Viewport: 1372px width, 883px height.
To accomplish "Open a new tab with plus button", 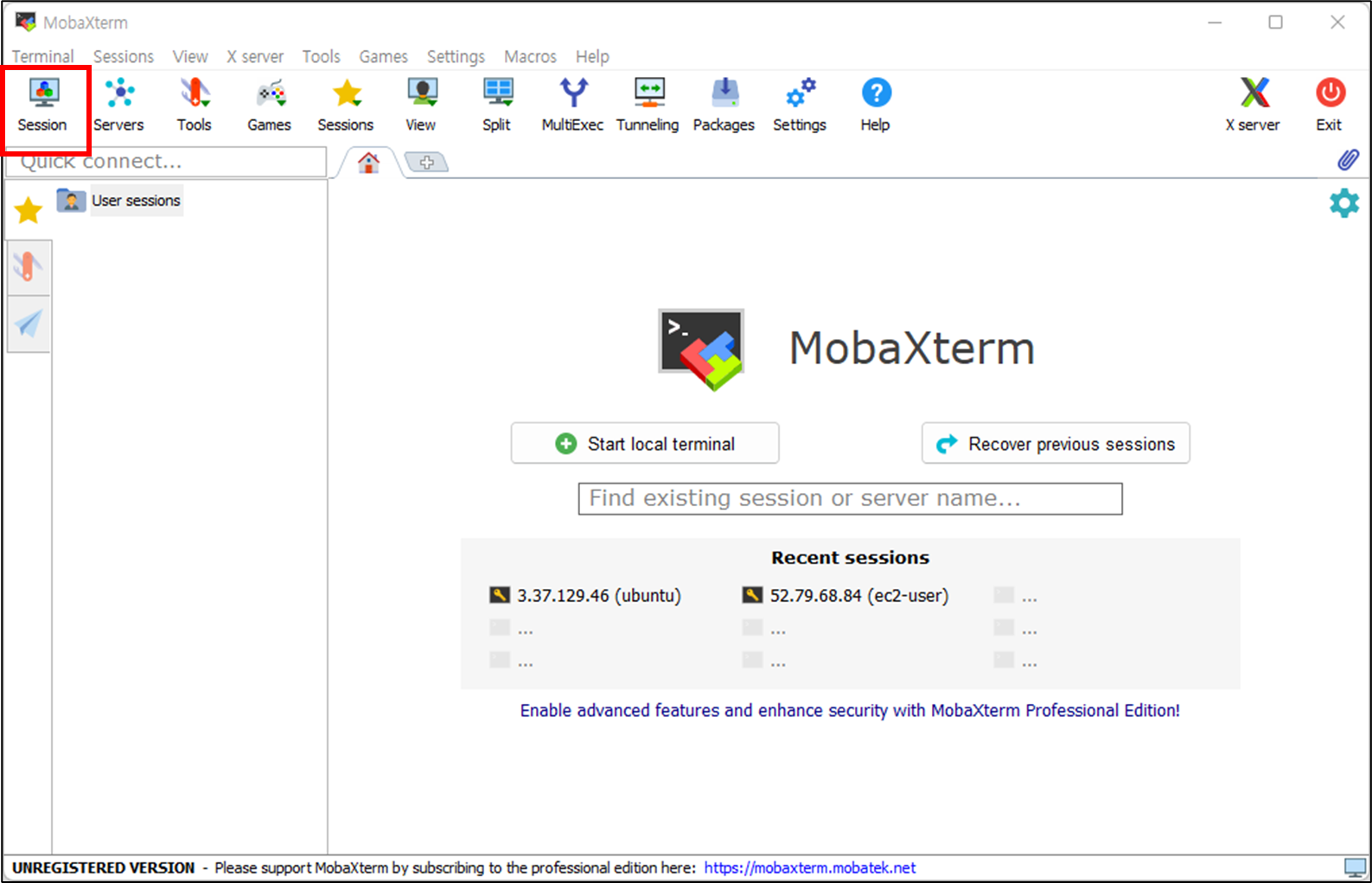I will click(426, 162).
